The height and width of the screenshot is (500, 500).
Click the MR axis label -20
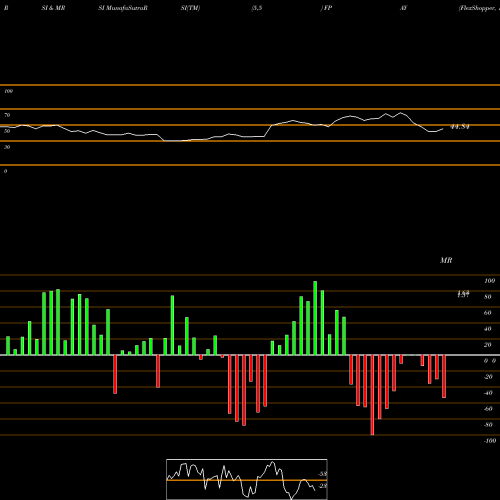488,377
